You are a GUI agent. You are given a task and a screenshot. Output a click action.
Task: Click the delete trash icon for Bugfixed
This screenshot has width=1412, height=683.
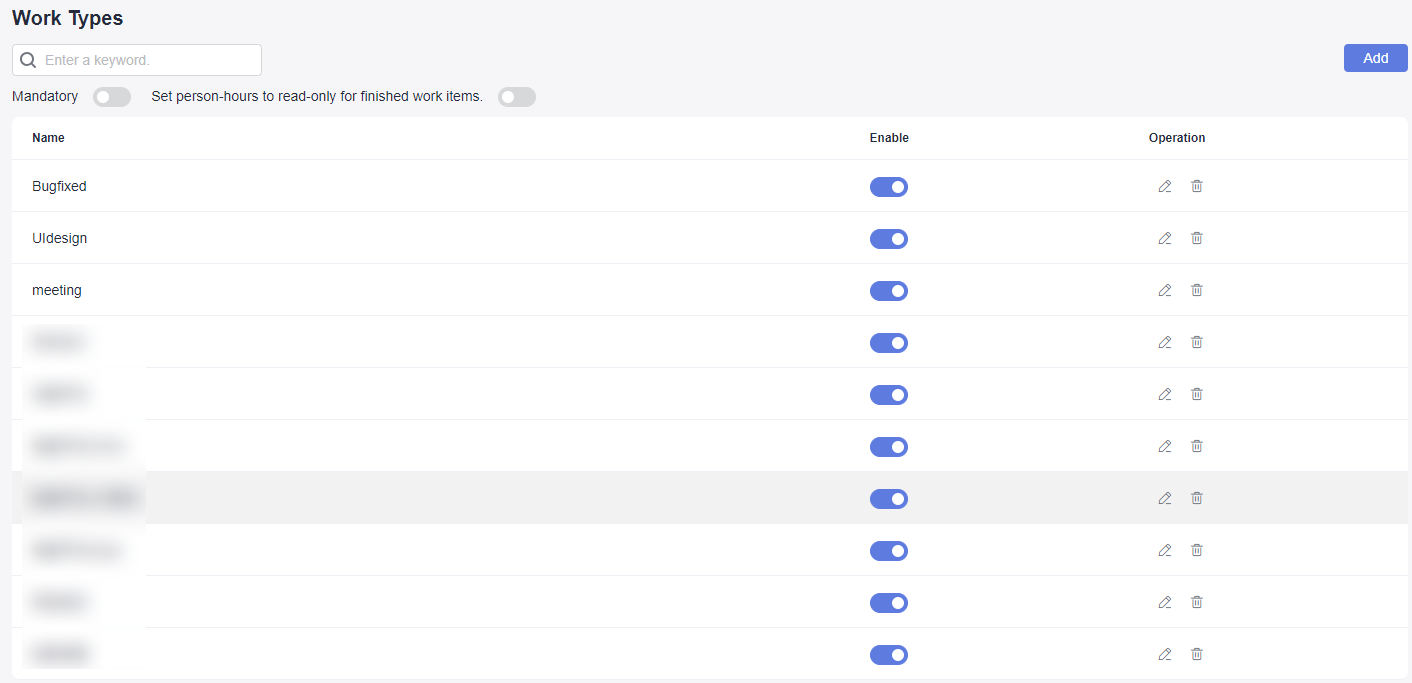coord(1196,186)
